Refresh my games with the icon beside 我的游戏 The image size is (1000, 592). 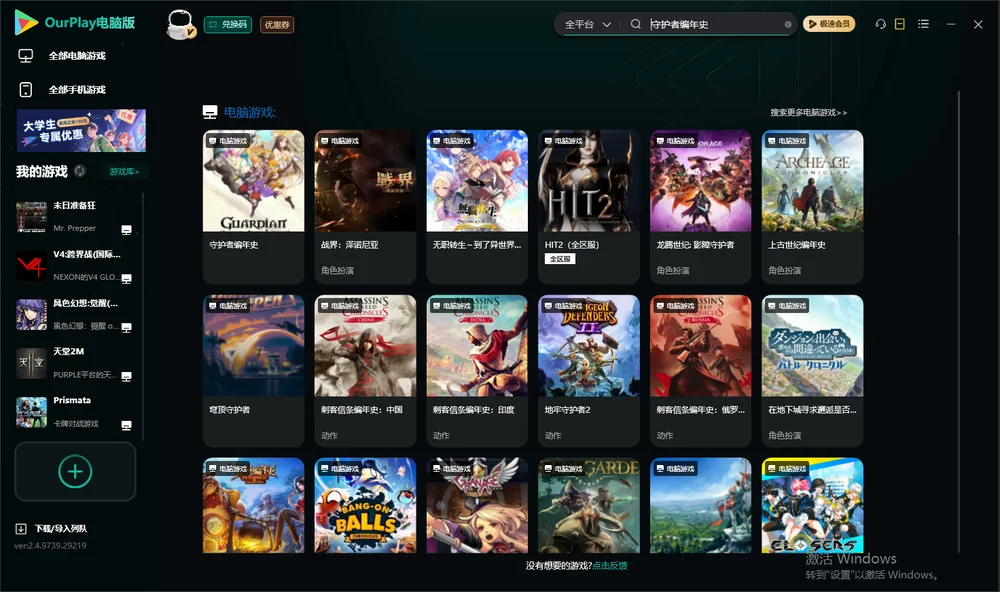[80, 171]
